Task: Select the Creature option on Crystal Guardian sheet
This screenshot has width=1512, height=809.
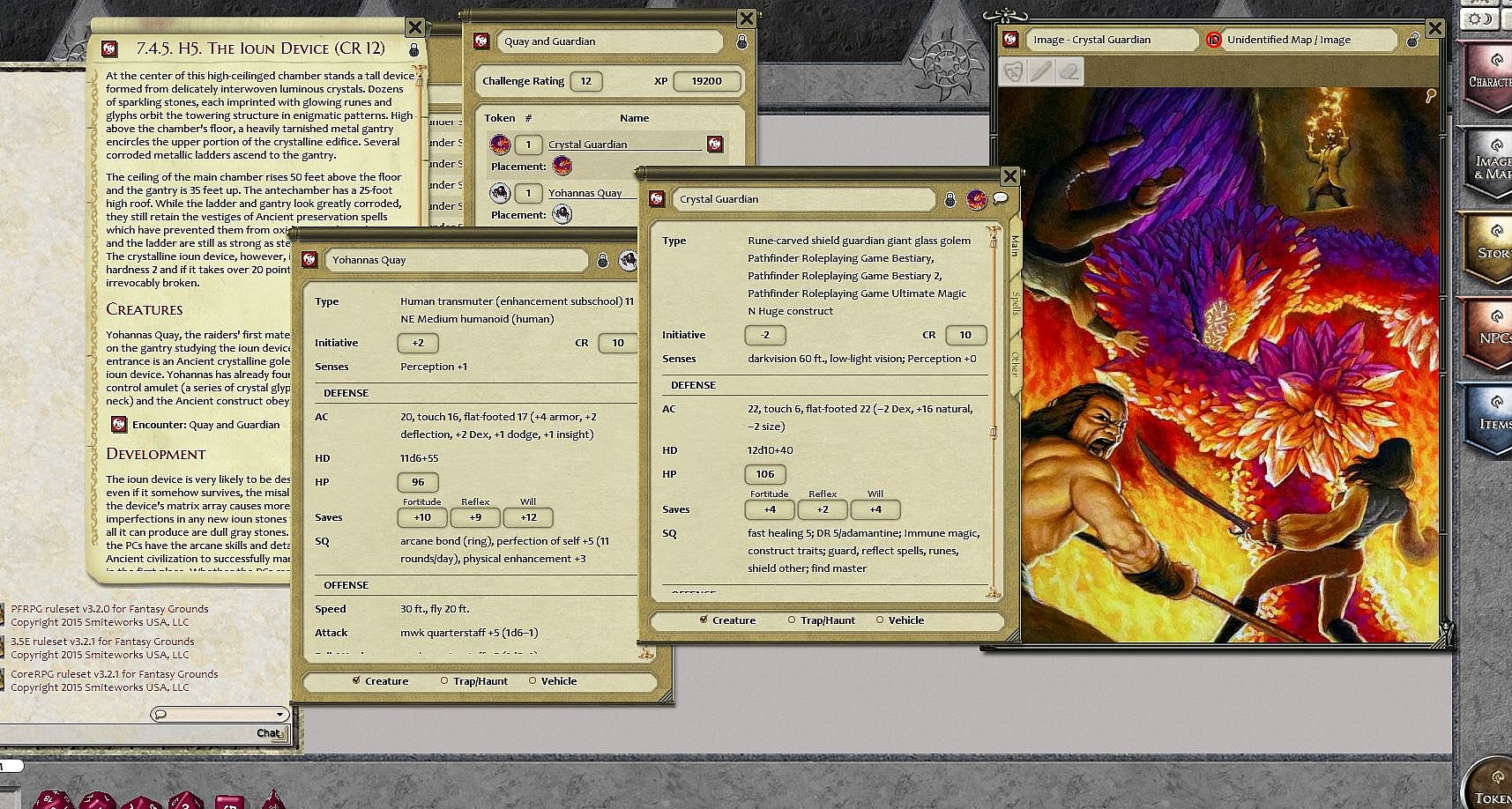Action: click(x=704, y=620)
